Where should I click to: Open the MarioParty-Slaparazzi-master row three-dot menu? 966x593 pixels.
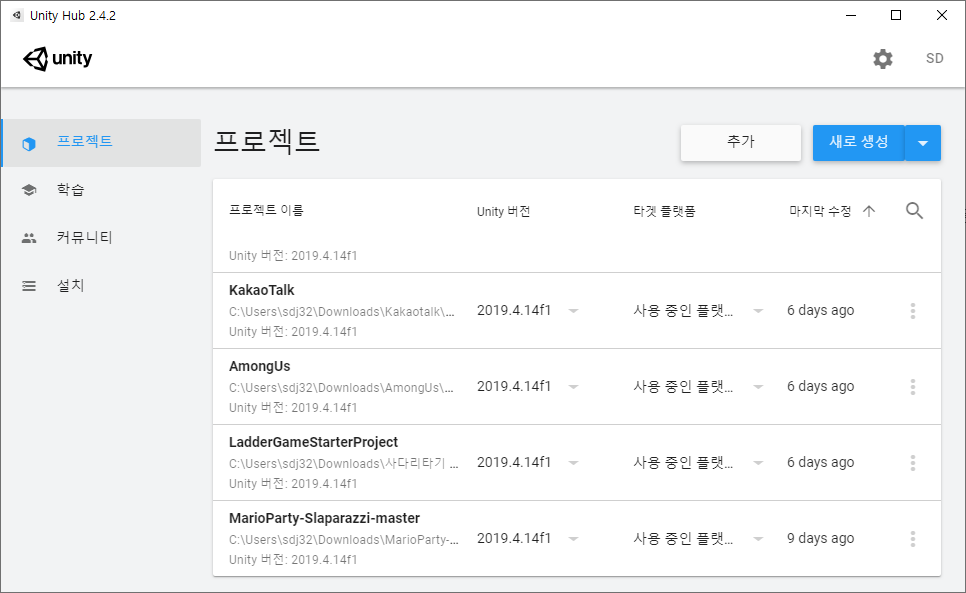click(x=912, y=539)
